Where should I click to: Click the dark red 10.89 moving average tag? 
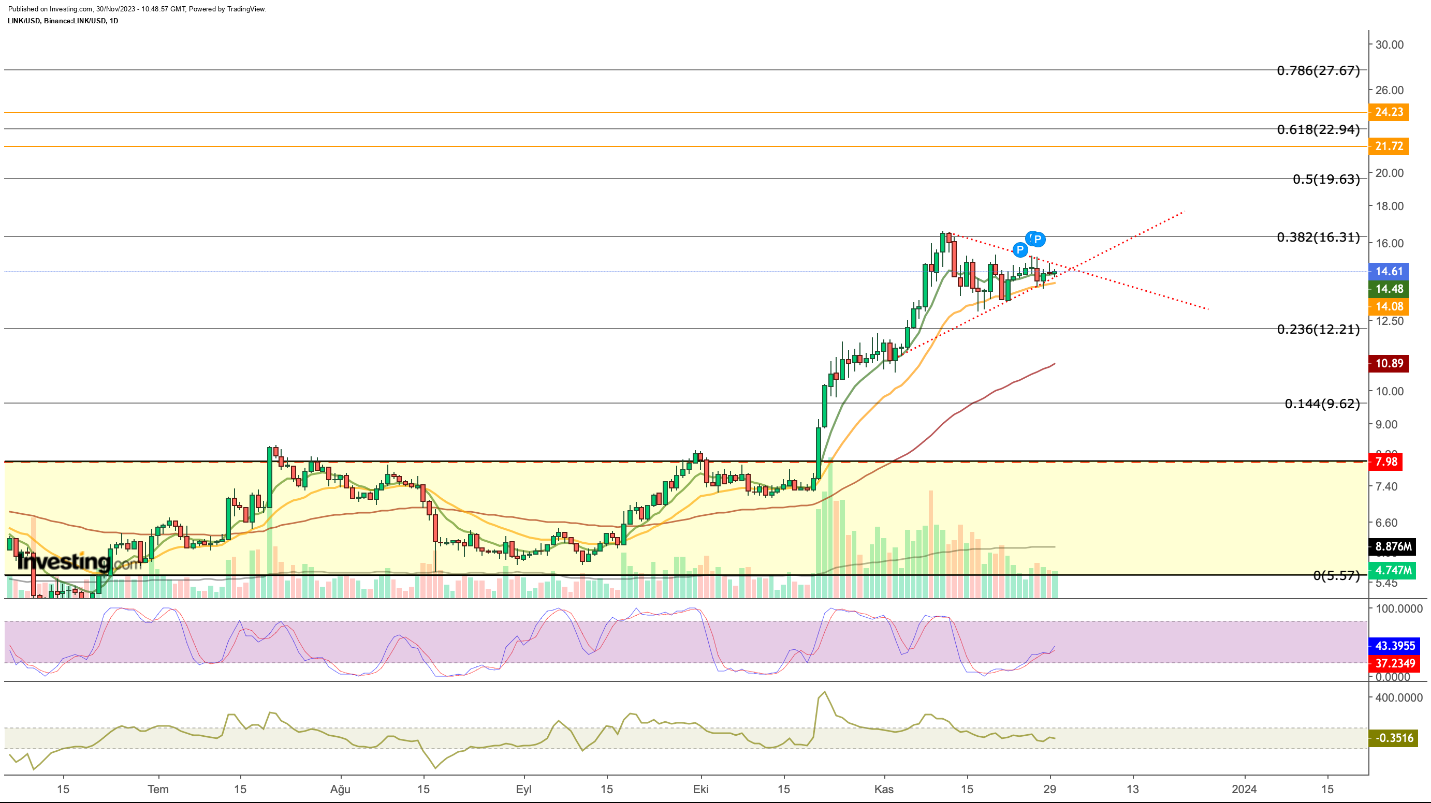tap(1390, 362)
